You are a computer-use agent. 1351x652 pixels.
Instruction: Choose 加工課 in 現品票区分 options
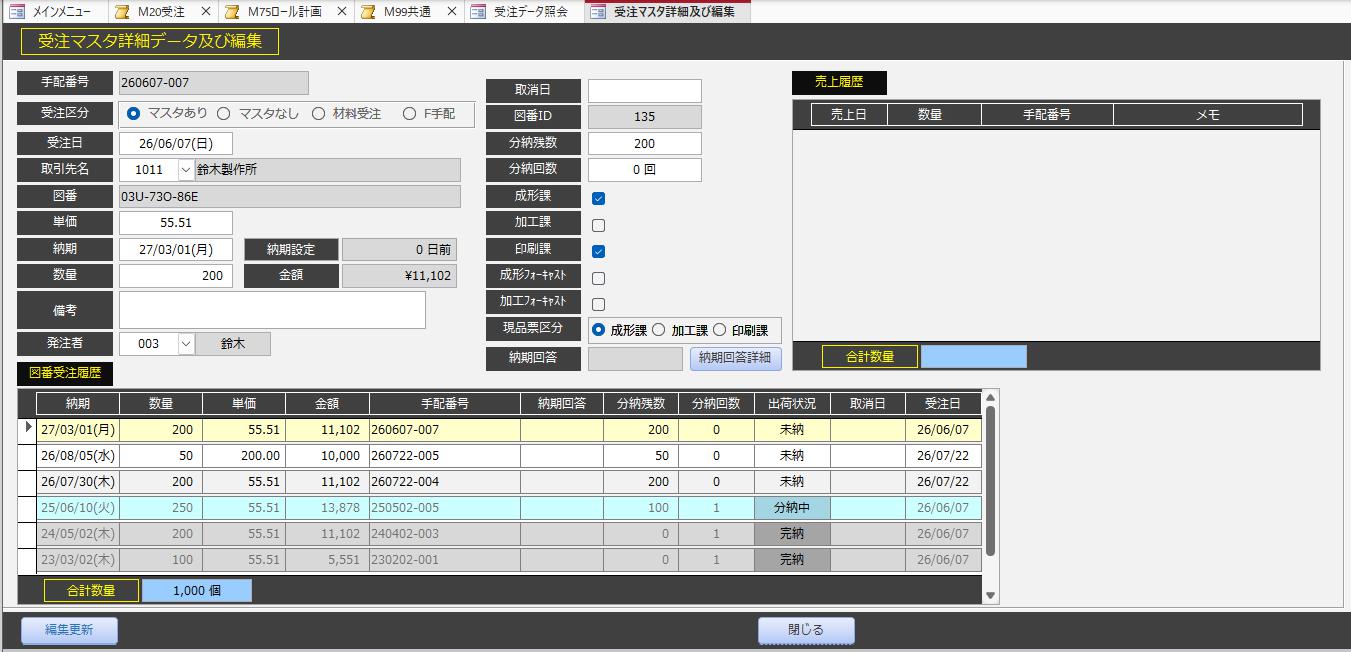coord(659,330)
